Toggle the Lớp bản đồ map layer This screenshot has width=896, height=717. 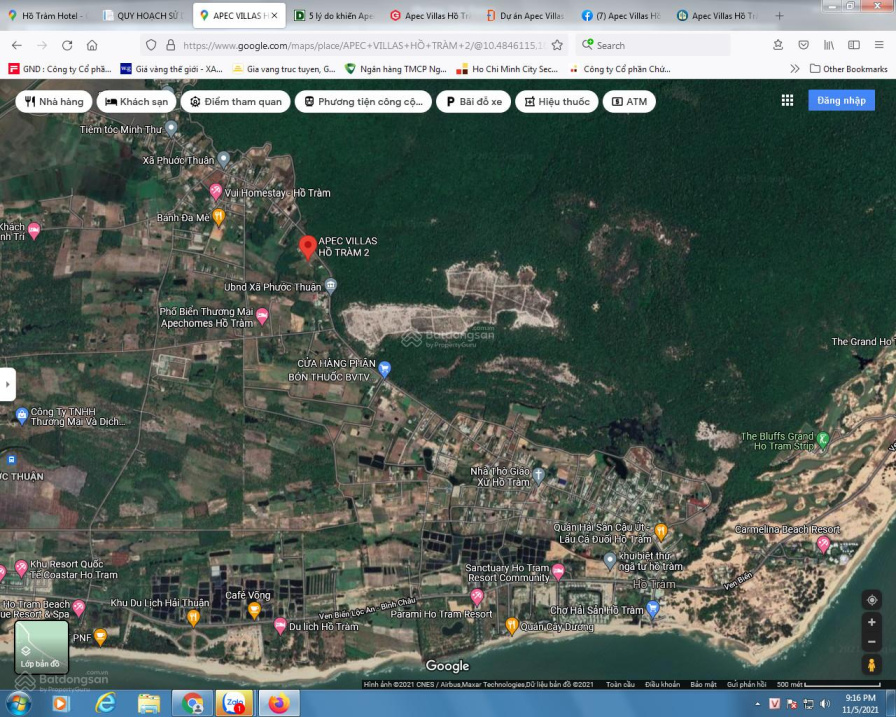(x=41, y=646)
